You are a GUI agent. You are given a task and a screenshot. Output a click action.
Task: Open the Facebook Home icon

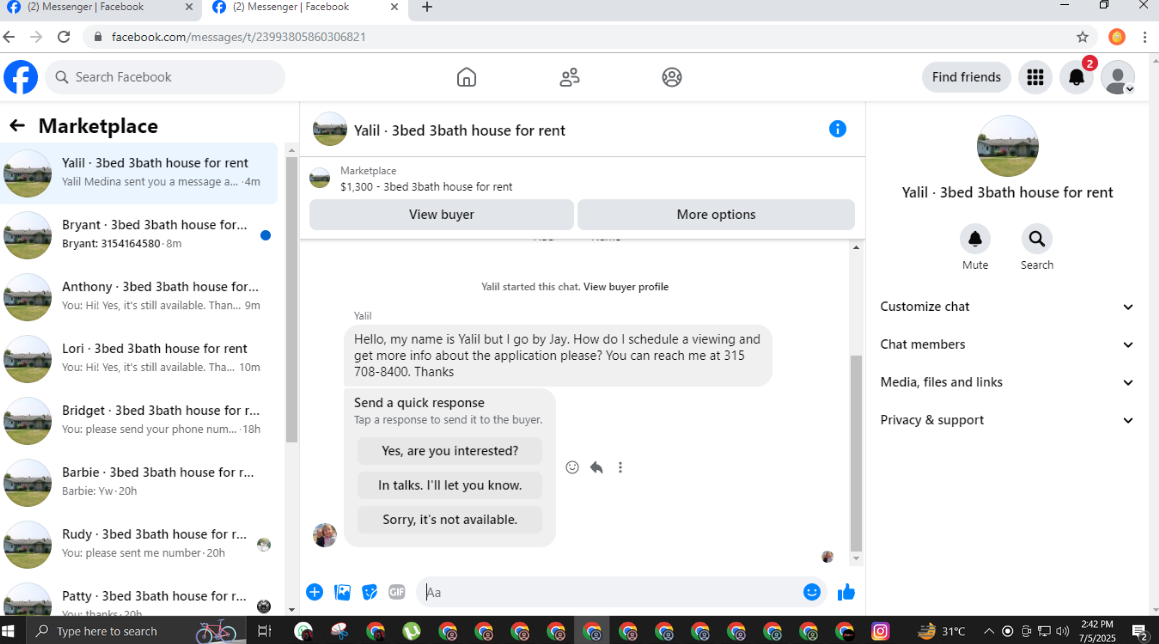(x=466, y=77)
